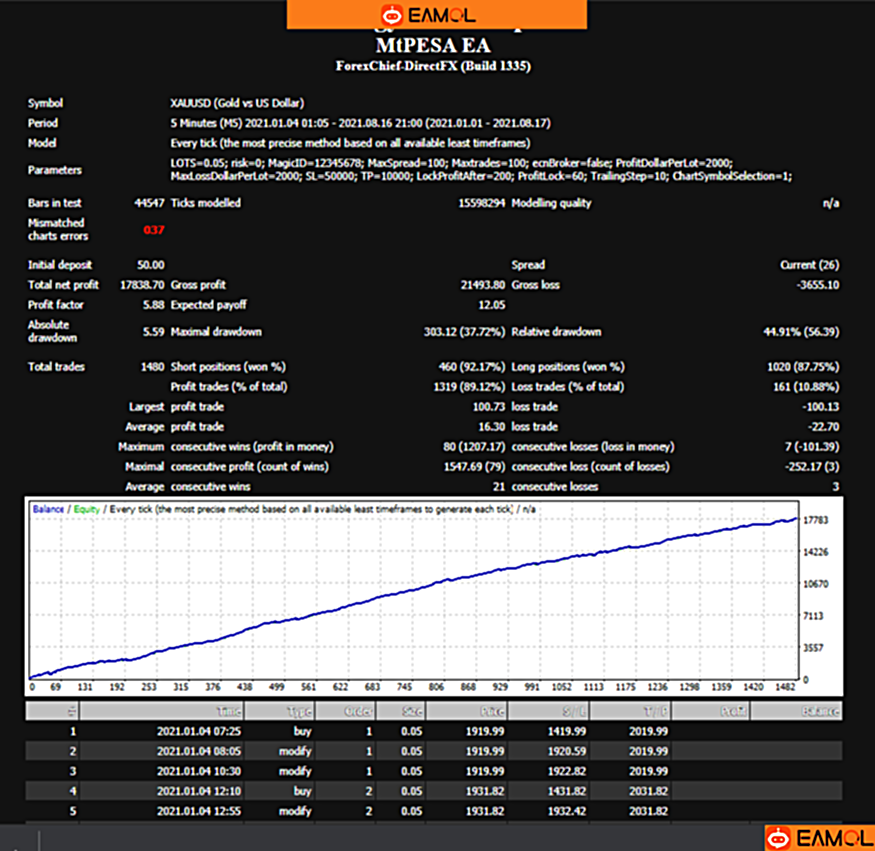Viewport: 875px width, 851px height.
Task: Click the Price column header
Action: pos(466,710)
